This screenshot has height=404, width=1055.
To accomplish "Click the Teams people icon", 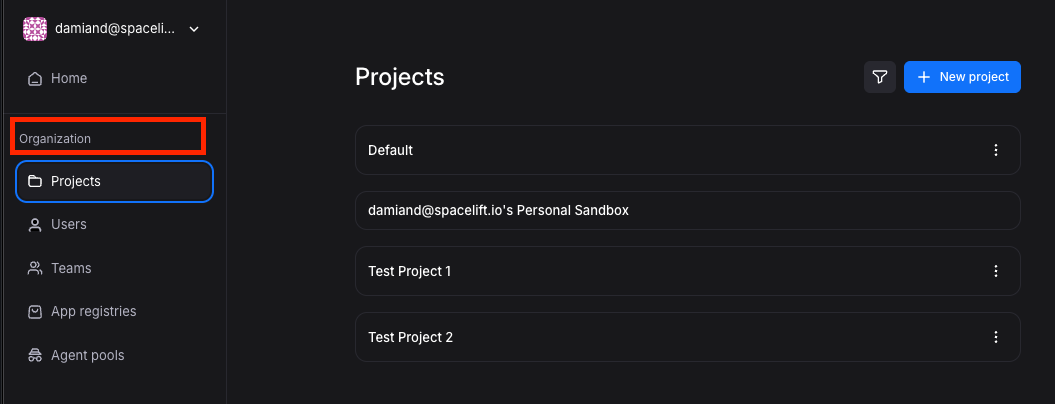I will pyautogui.click(x=35, y=269).
